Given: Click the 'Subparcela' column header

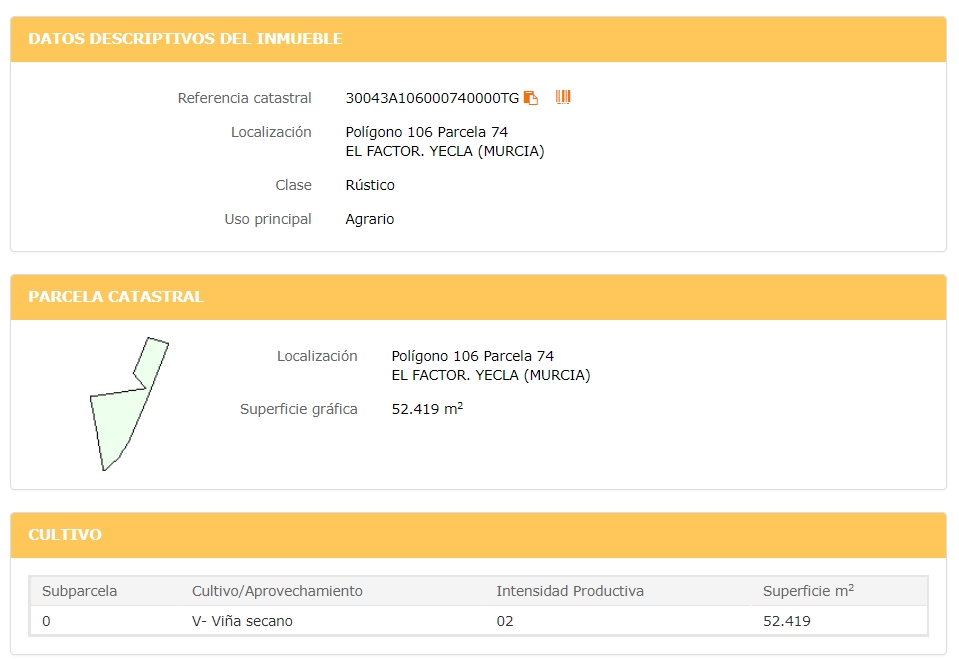Looking at the screenshot, I should [x=80, y=591].
